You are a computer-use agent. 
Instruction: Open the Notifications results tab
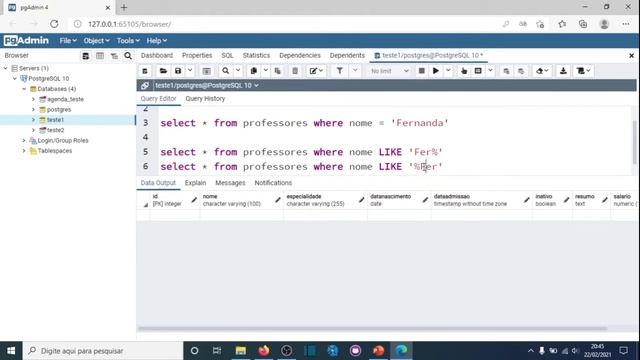[273, 183]
